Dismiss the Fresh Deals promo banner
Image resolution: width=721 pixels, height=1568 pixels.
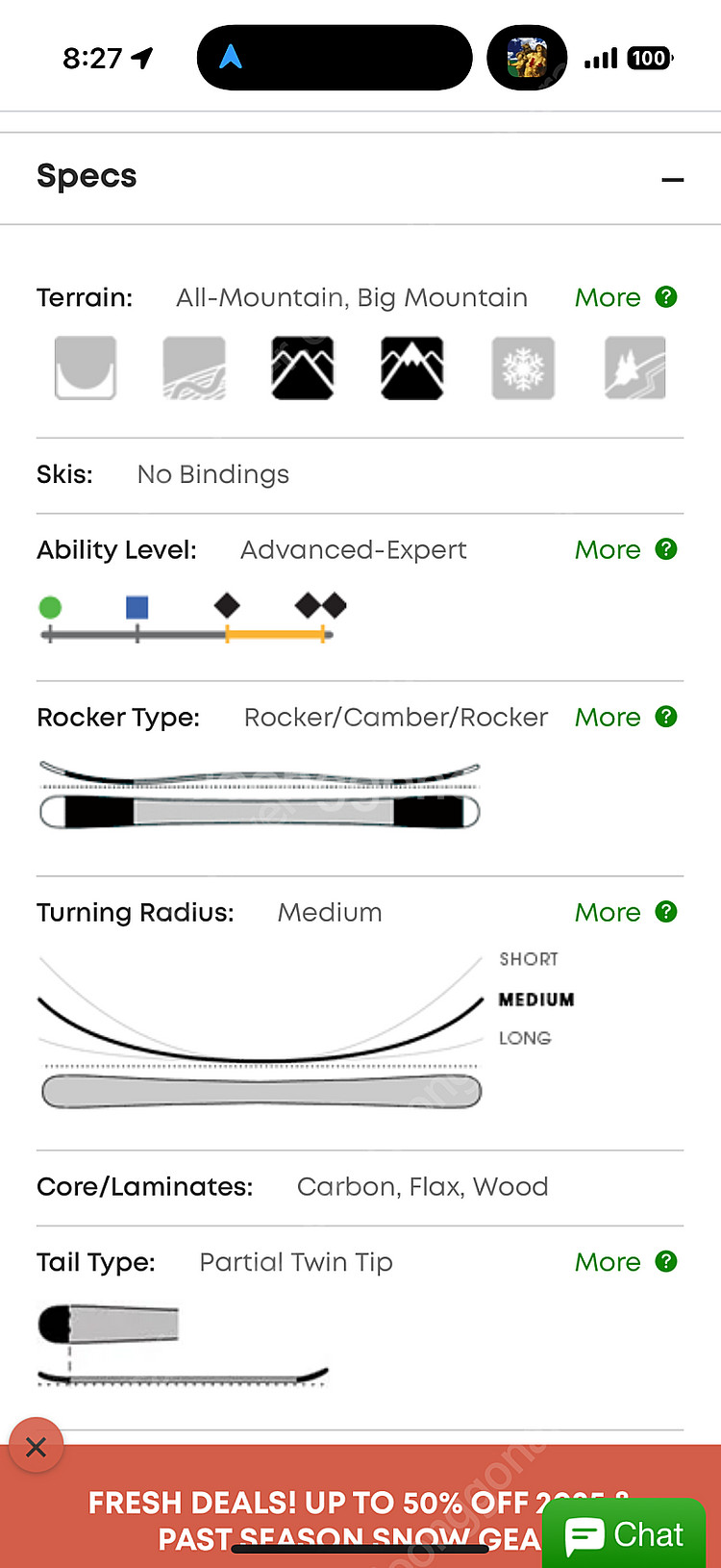pyautogui.click(x=37, y=1446)
